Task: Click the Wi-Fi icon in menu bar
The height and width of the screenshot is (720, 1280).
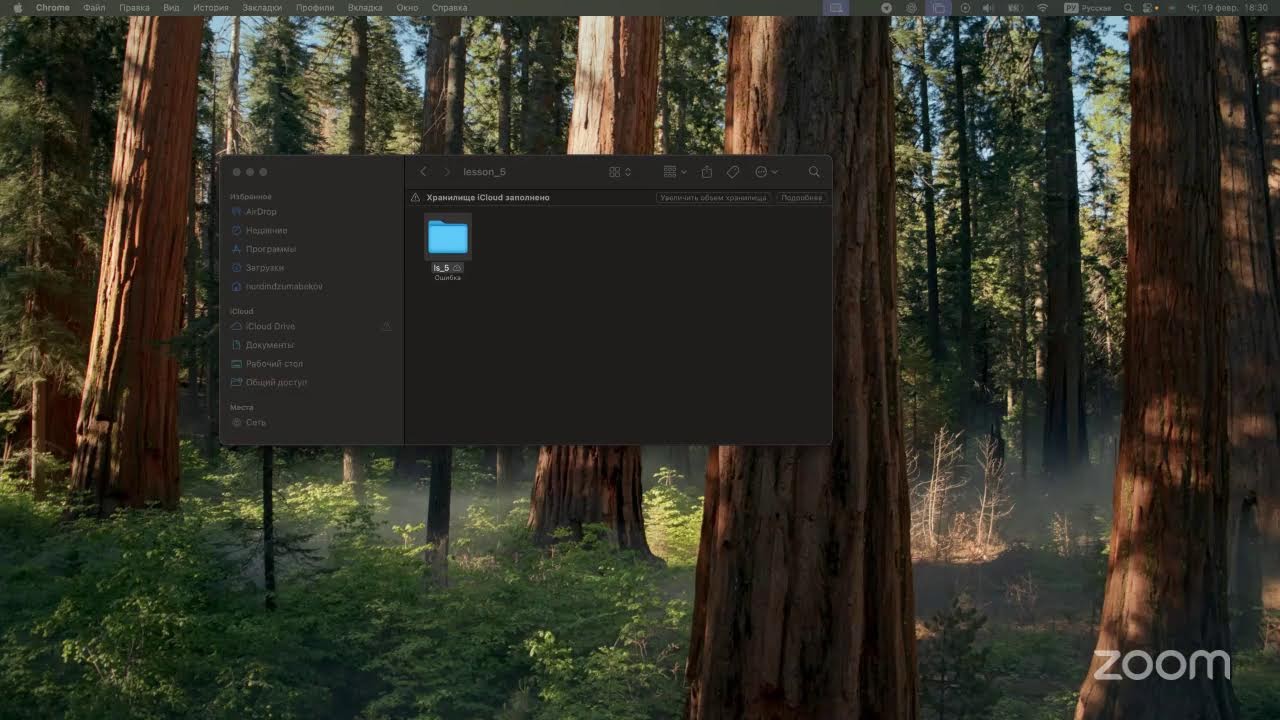Action: click(1043, 8)
